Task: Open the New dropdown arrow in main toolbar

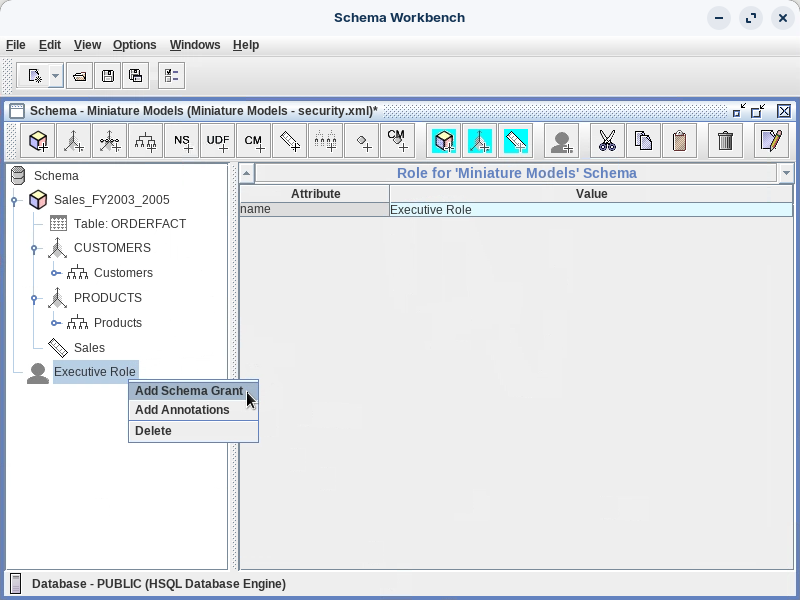Action: click(56, 76)
